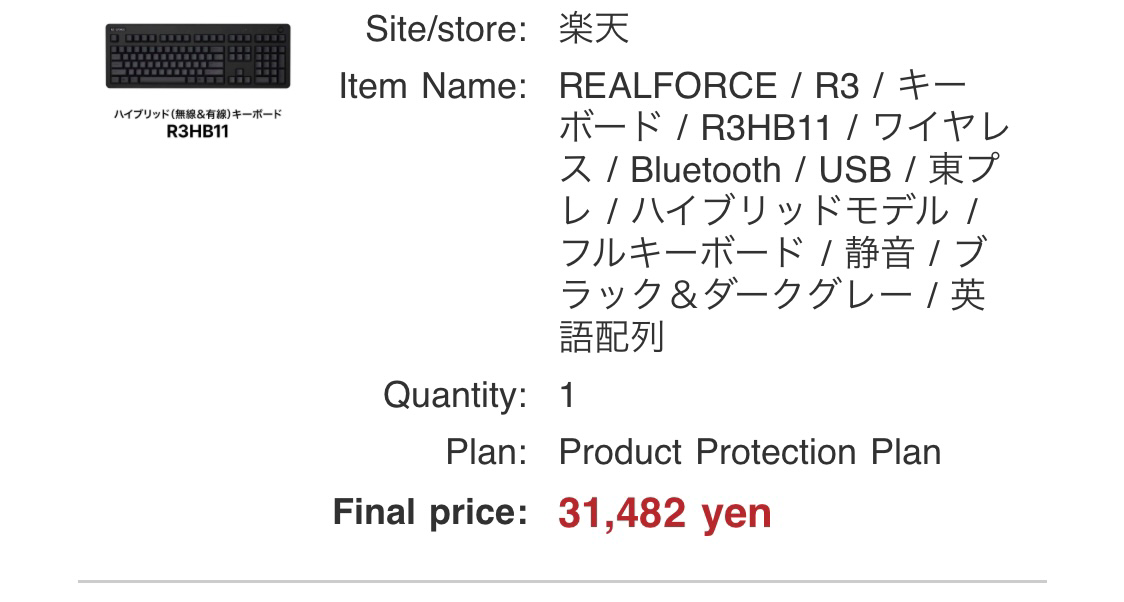The height and width of the screenshot is (602, 1124).
Task: Click the ハイブリッドモデル text line
Action: pyautogui.click(x=790, y=211)
